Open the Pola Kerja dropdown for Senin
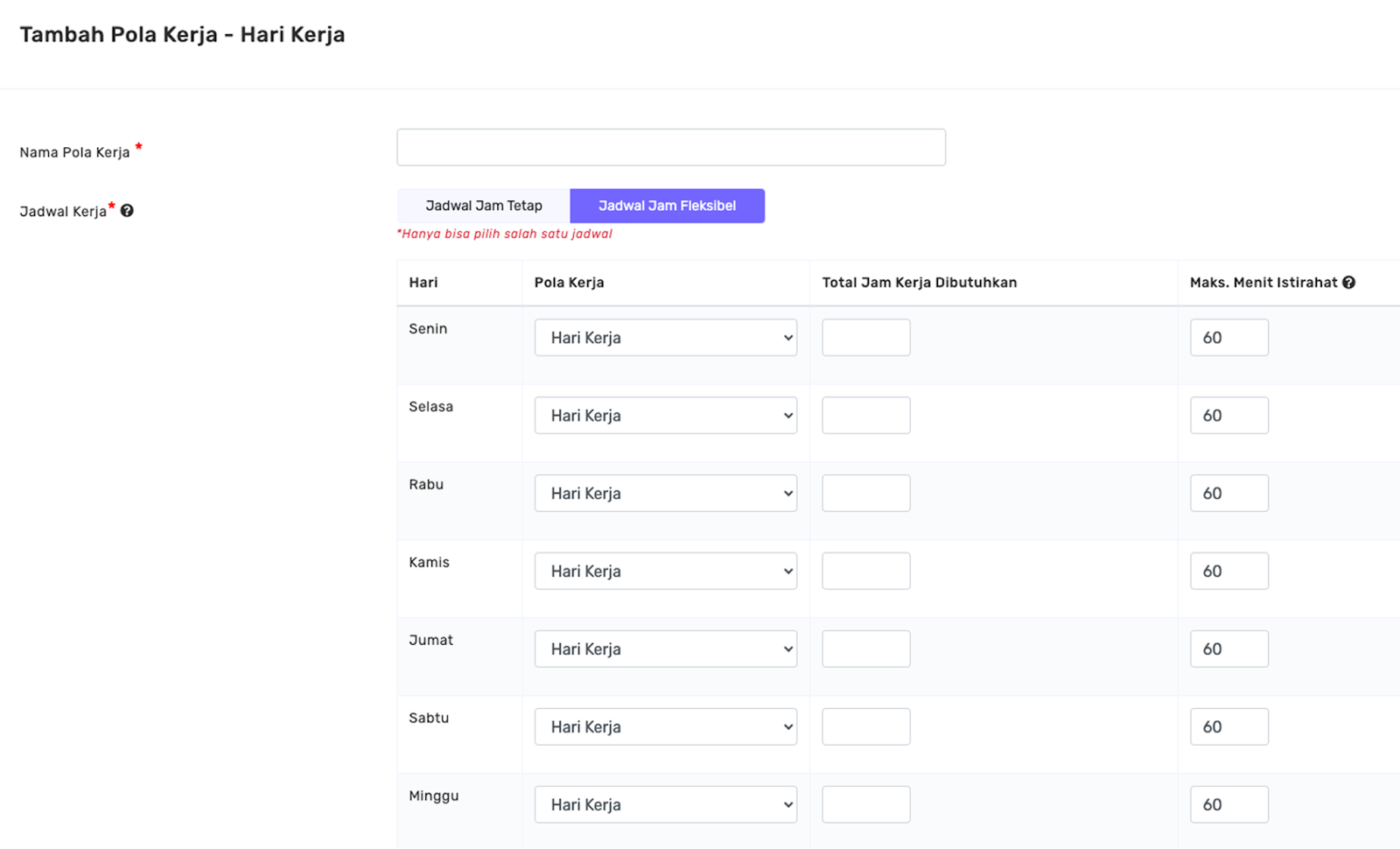 tap(665, 337)
